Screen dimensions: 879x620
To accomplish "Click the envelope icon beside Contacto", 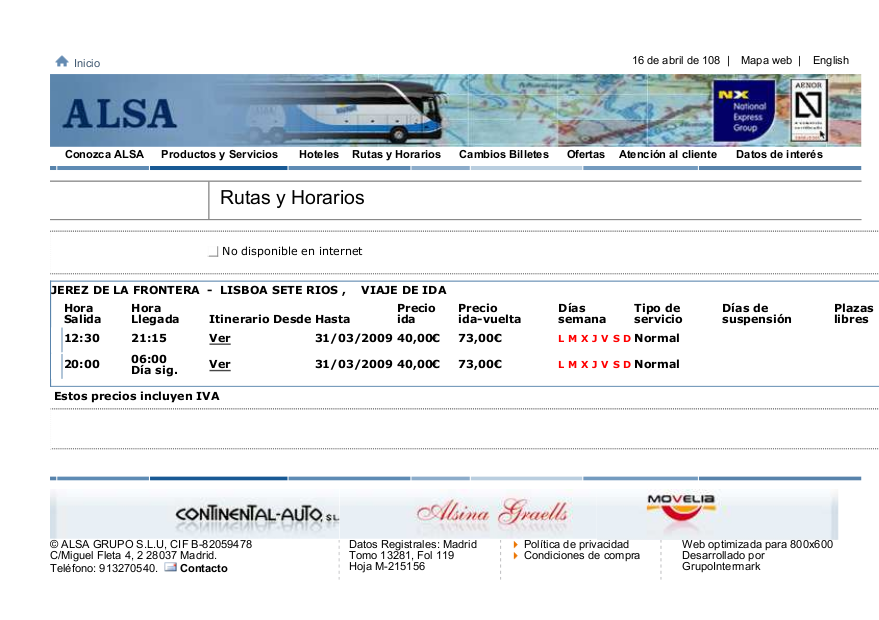I will [x=170, y=567].
